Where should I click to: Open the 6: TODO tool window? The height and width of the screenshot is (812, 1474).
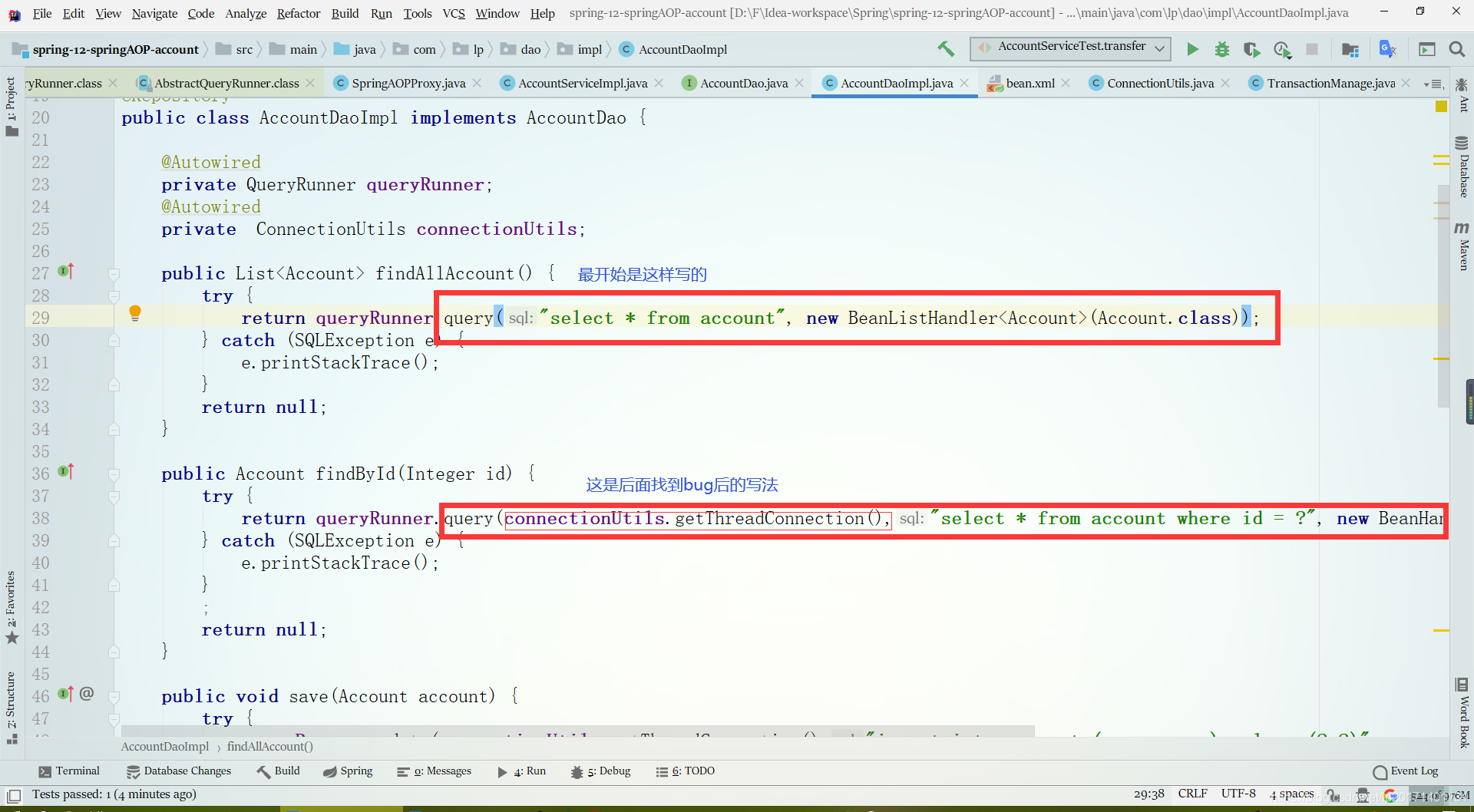click(x=685, y=771)
